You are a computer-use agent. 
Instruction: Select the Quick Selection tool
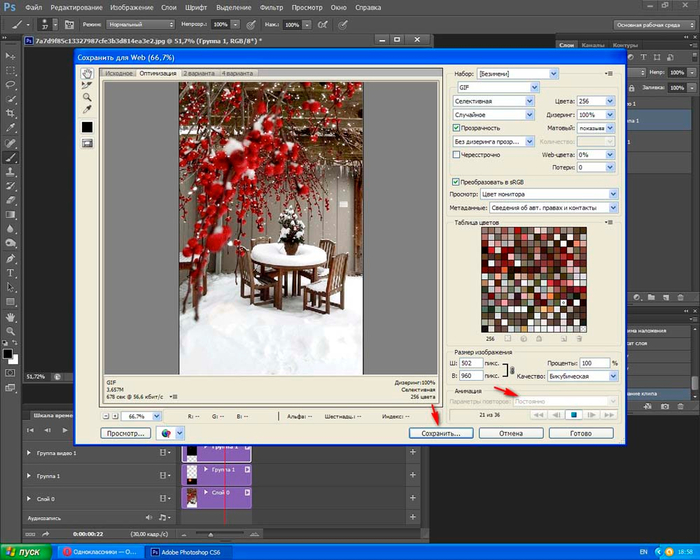10,99
